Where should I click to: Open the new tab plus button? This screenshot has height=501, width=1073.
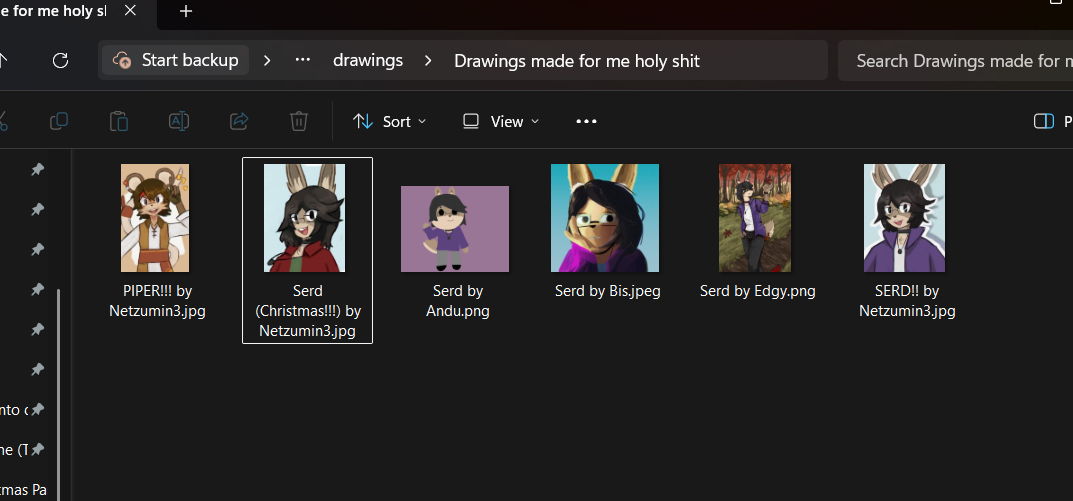186,11
